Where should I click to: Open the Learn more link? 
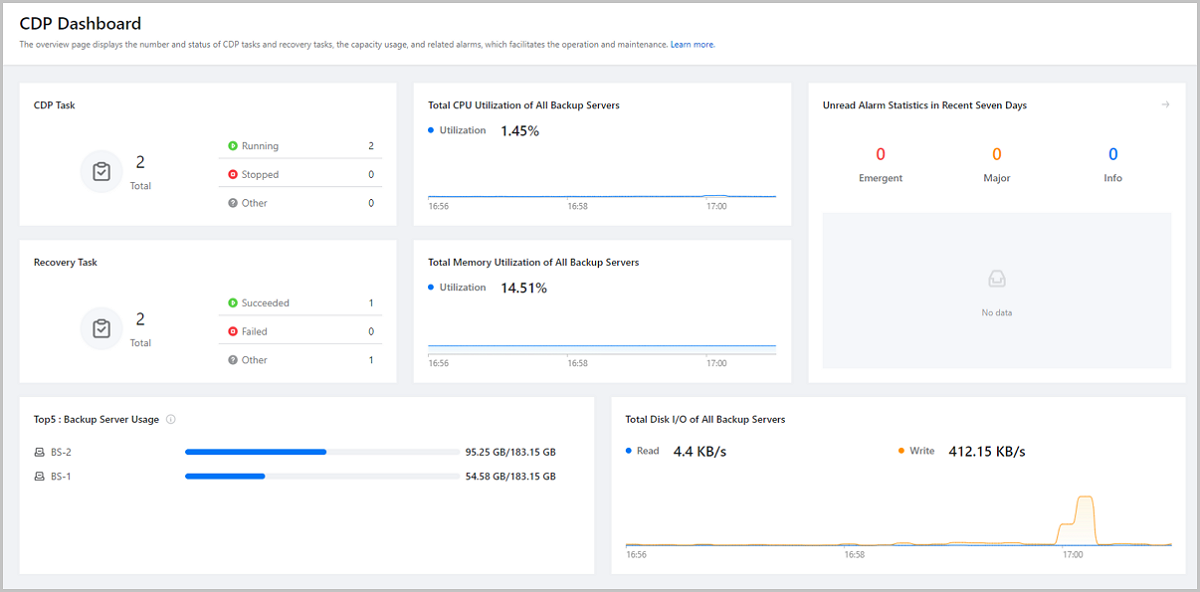coord(692,45)
